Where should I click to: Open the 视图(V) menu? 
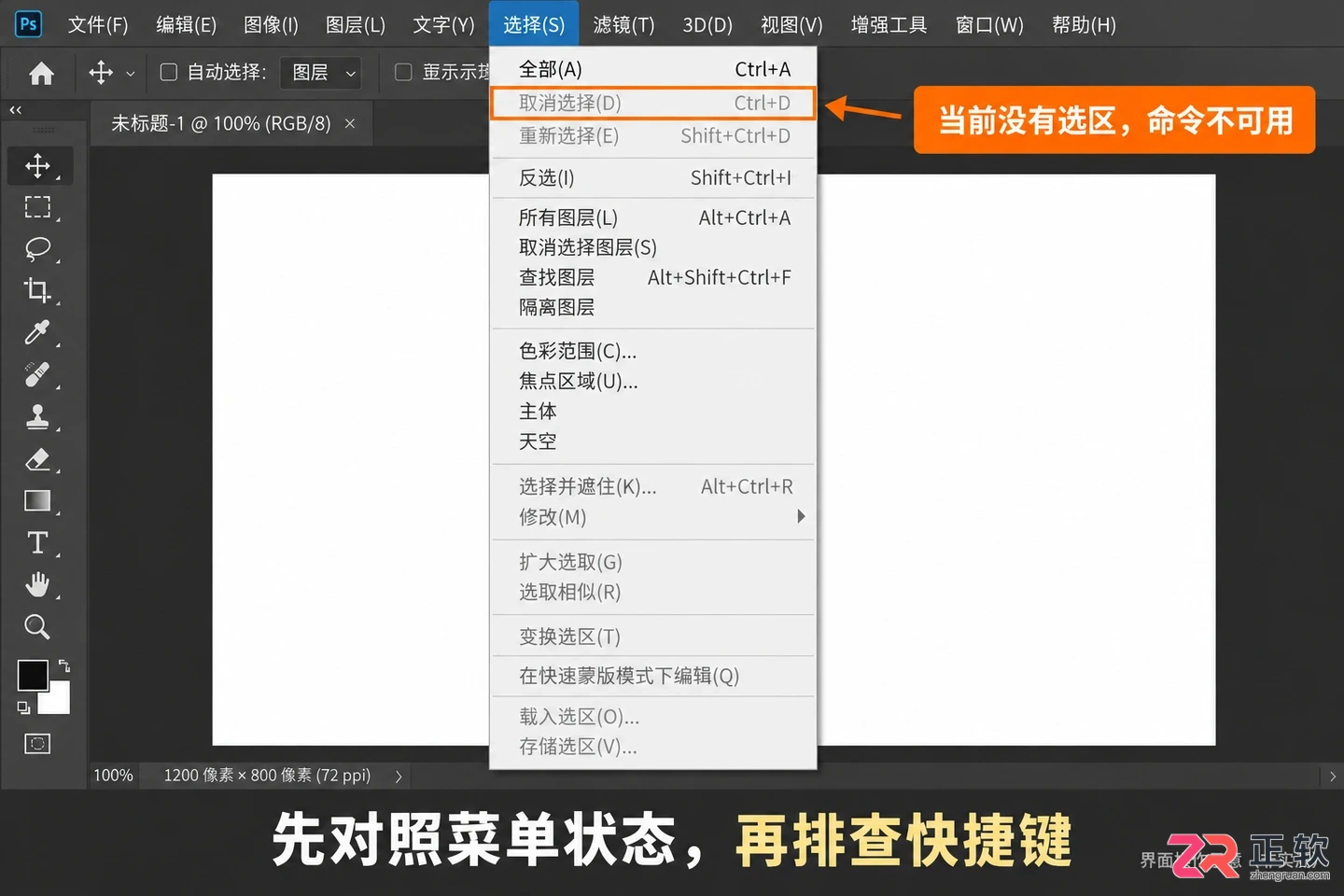(x=791, y=24)
